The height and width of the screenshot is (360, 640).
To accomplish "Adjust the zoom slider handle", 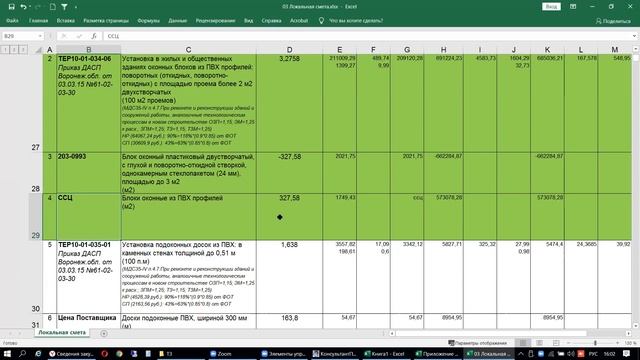I will coord(595,343).
